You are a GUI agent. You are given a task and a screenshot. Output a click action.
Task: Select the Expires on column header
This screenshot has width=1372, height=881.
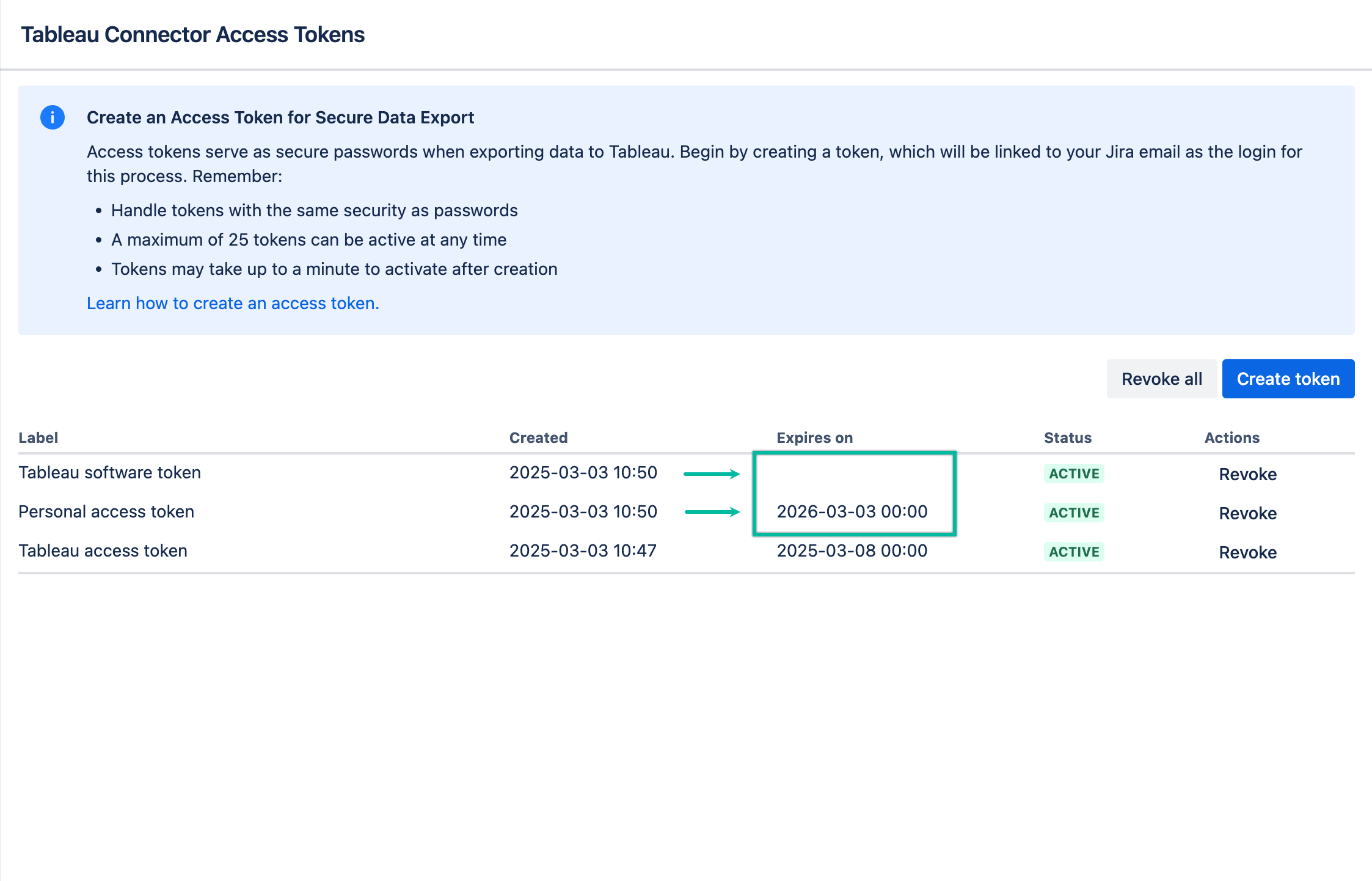pyautogui.click(x=814, y=437)
